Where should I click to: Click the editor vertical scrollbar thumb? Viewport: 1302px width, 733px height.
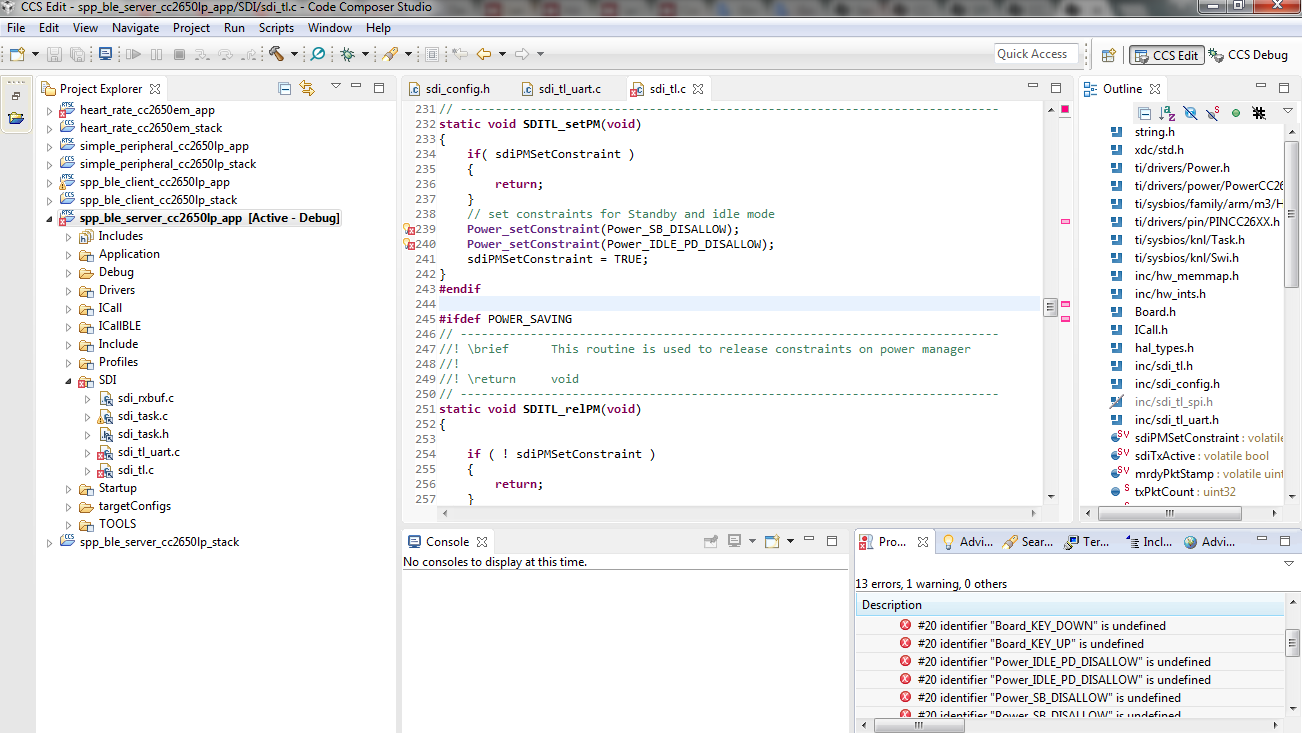click(1050, 307)
